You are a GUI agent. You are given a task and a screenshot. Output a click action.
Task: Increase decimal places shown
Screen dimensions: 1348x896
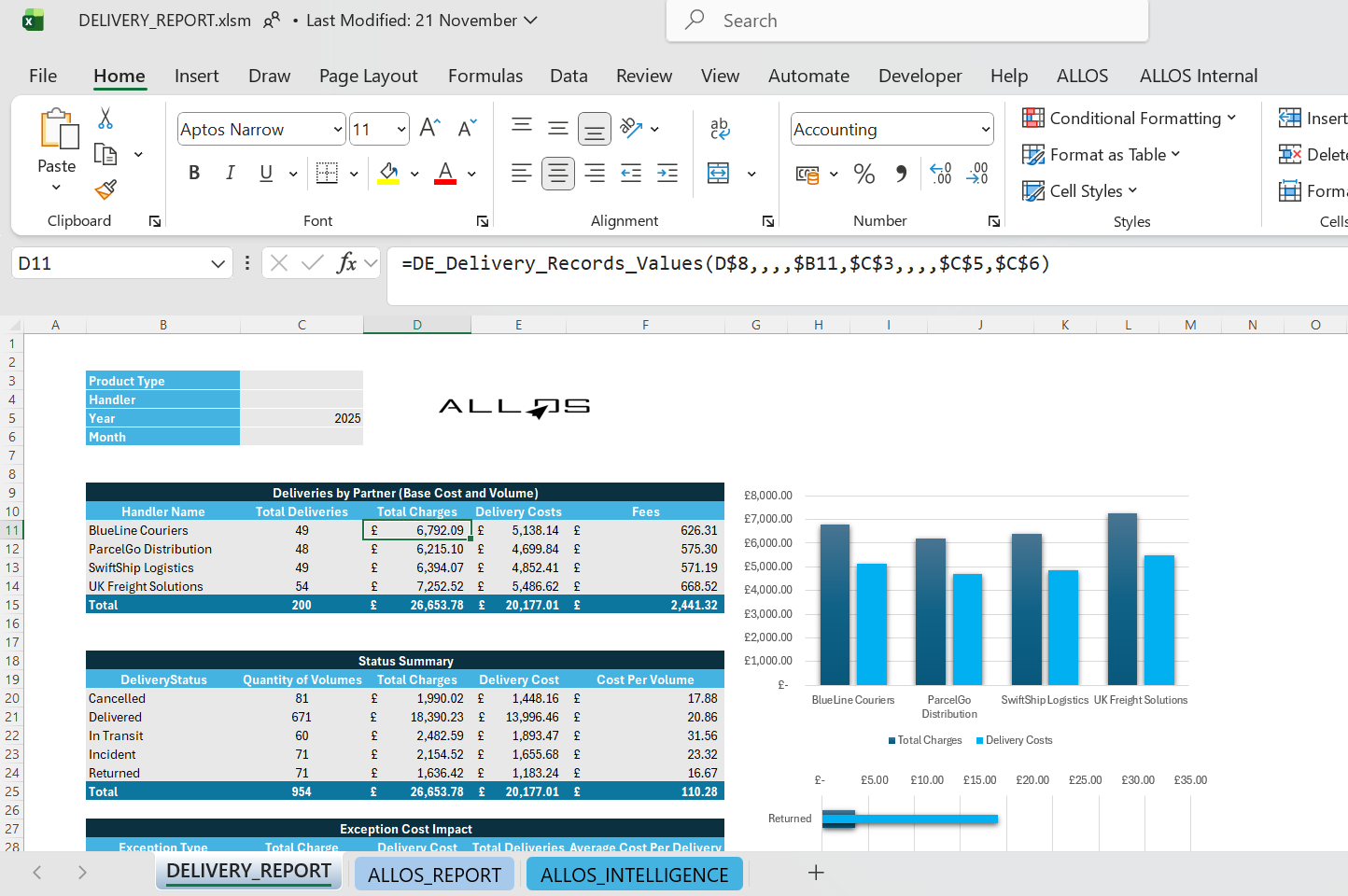coord(941,174)
